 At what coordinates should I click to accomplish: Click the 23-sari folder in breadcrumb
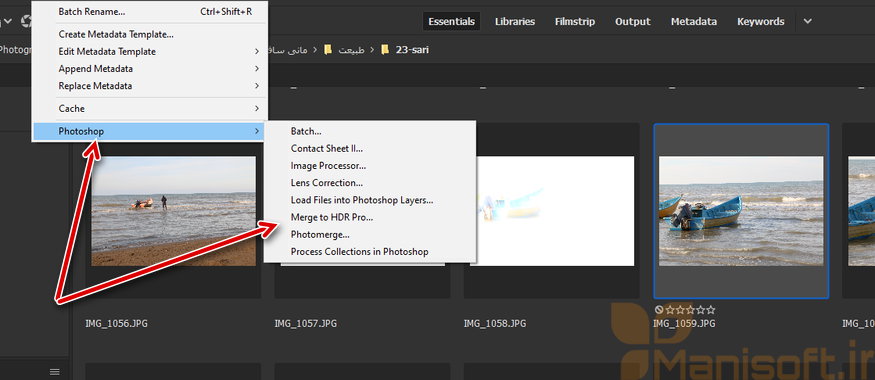412,50
